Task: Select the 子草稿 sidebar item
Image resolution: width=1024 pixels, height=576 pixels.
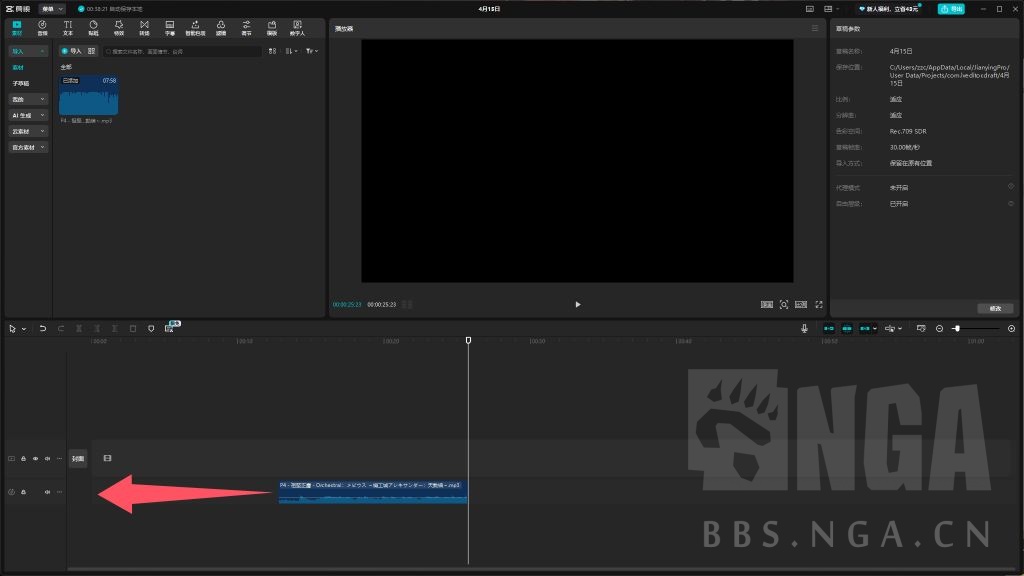Action: tap(21, 83)
